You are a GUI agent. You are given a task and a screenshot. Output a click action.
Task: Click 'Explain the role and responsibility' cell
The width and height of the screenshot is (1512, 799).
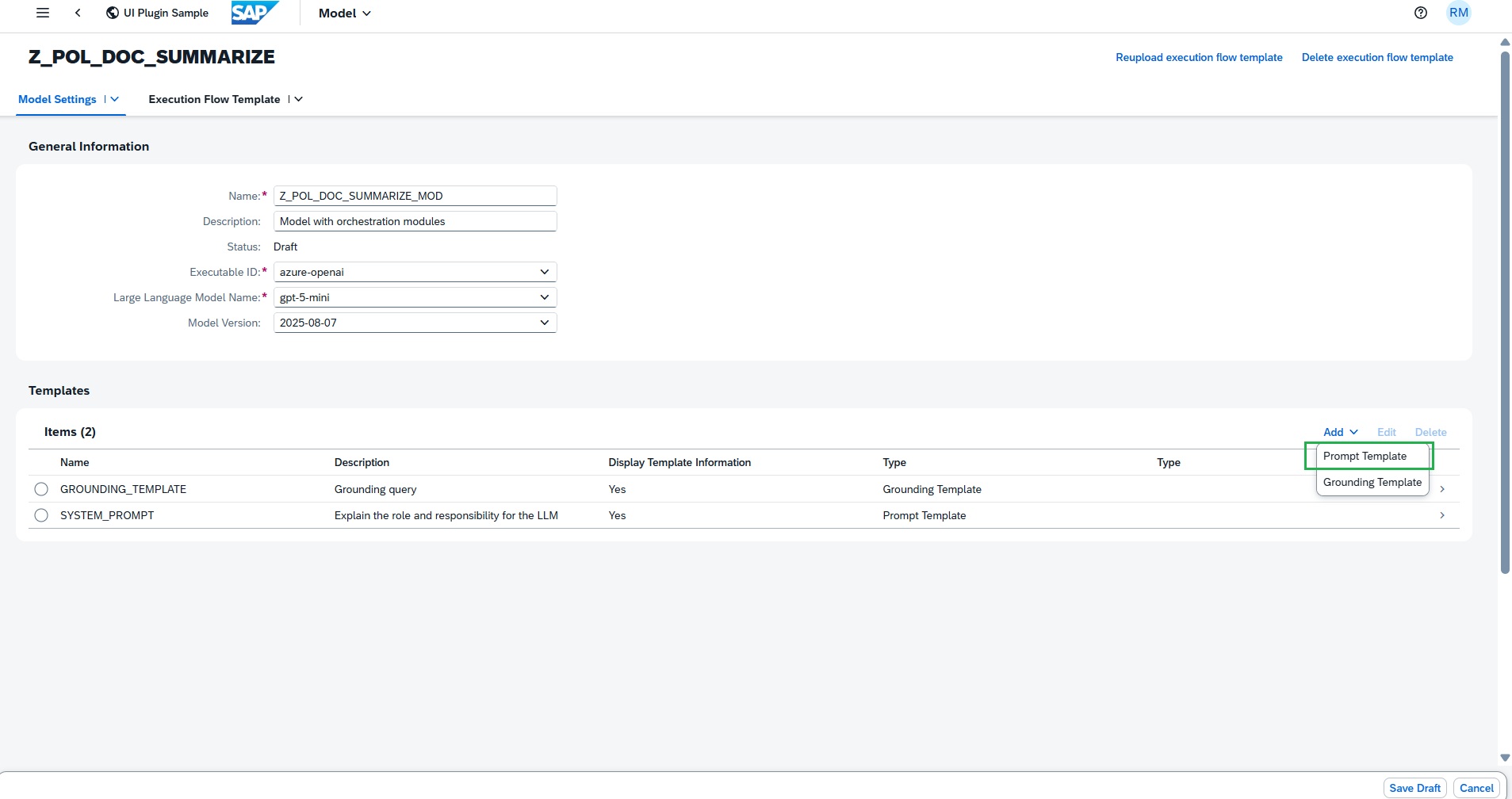446,515
